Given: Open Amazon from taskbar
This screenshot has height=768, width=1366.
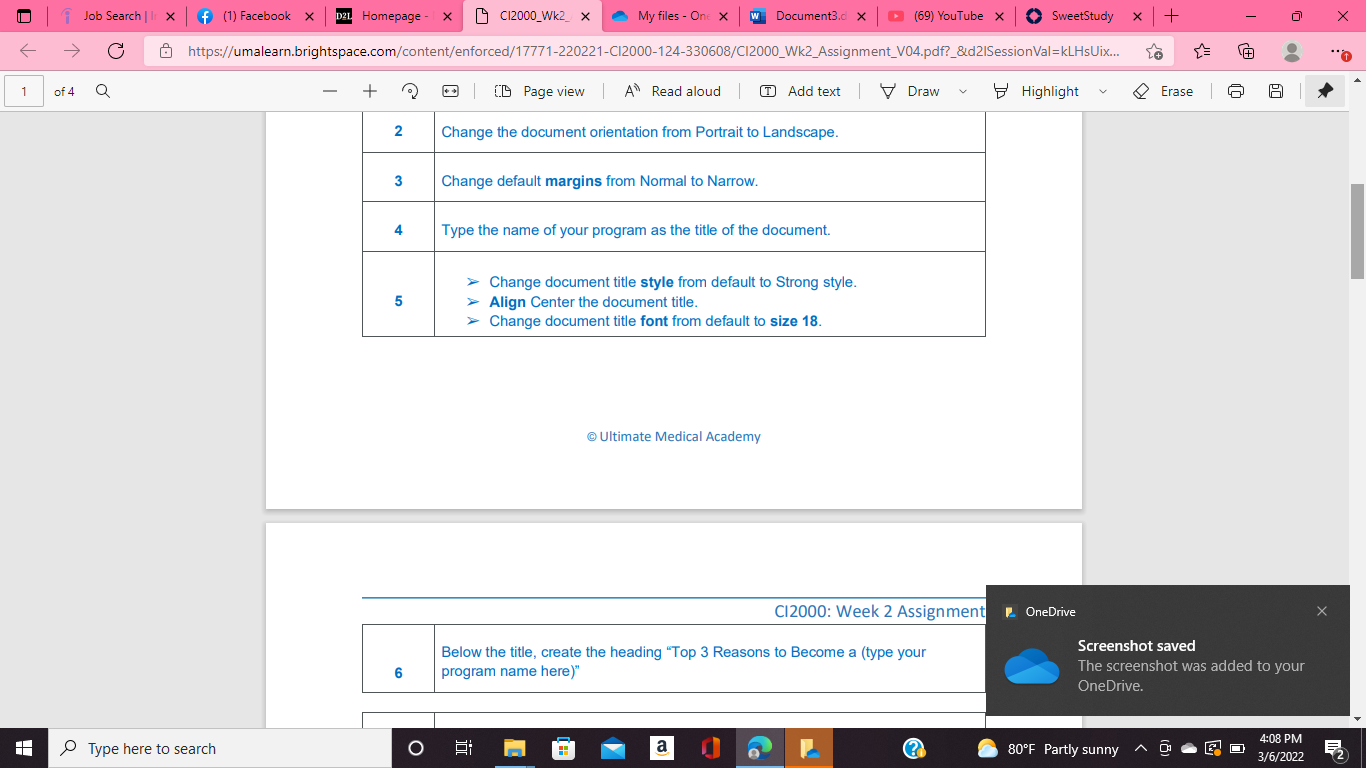Looking at the screenshot, I should 661,748.
